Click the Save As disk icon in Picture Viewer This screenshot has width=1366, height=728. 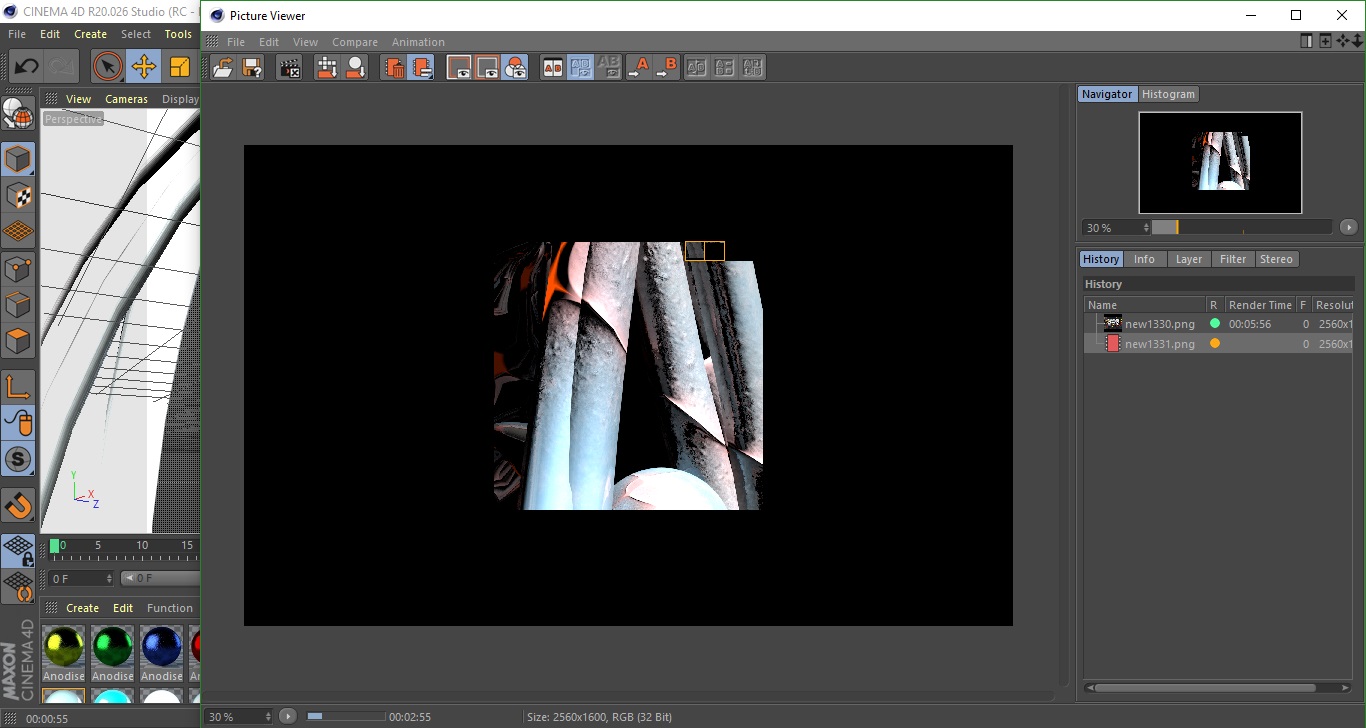(x=252, y=68)
